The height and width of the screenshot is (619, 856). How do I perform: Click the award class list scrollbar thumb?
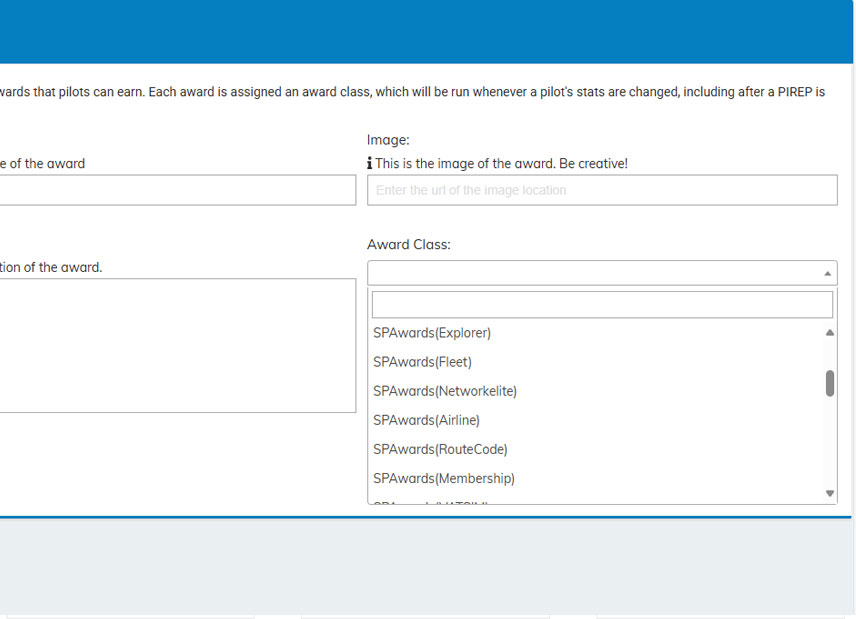click(829, 383)
